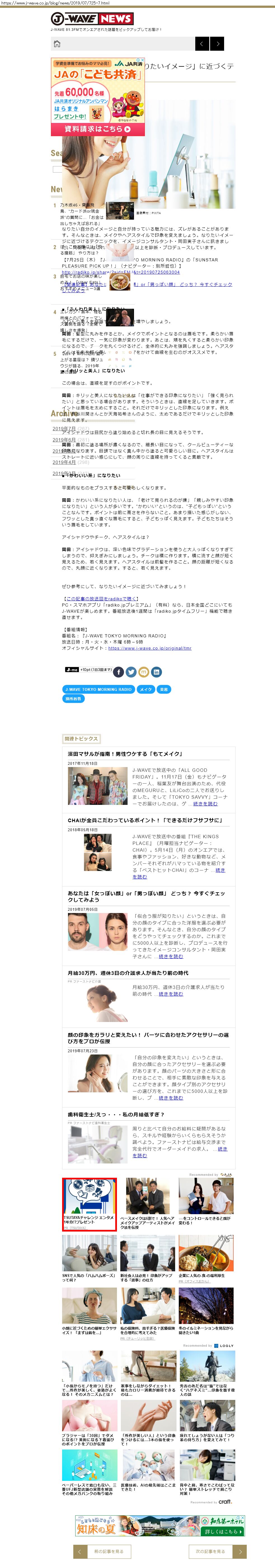
Task: Go to previous article with left arrow
Action: [x=202, y=44]
